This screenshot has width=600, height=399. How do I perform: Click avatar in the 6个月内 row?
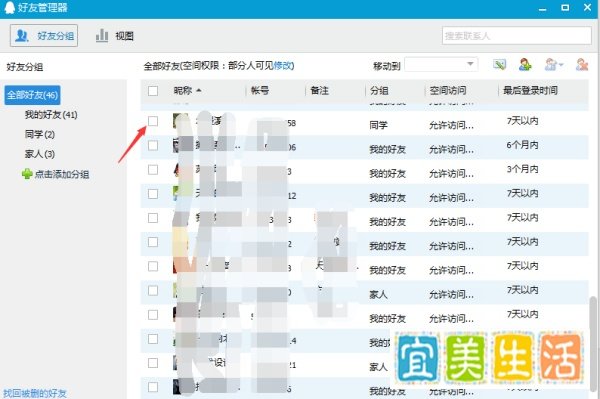(x=181, y=145)
